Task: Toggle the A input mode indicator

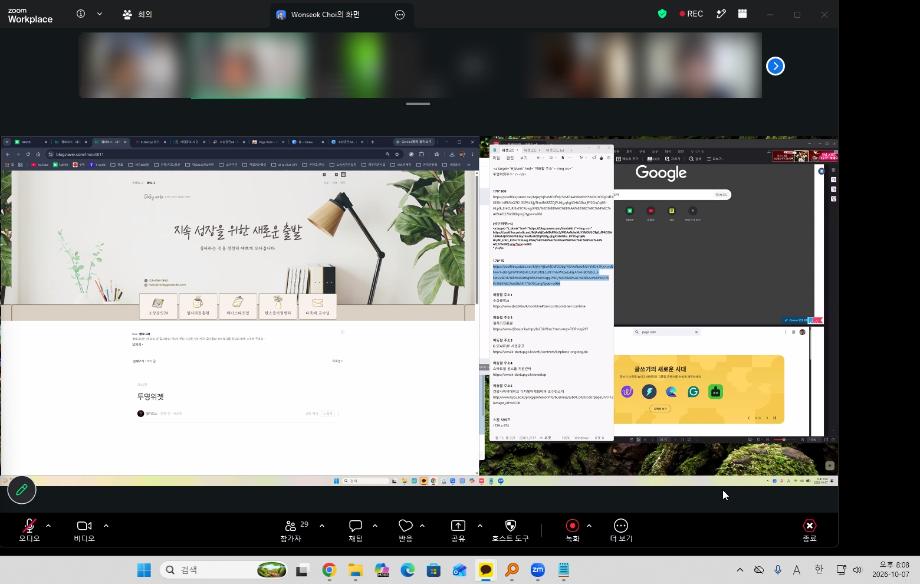Action: click(797, 569)
